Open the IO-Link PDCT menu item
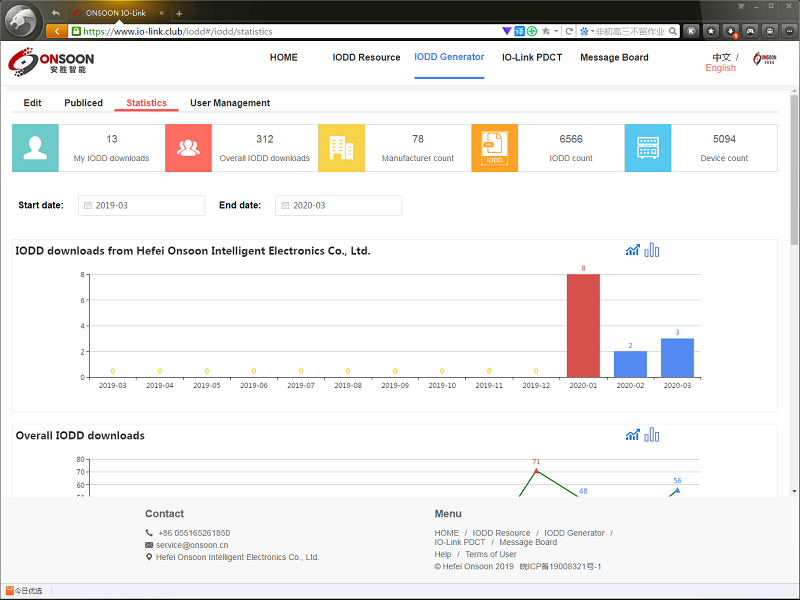The width and height of the screenshot is (800, 600). point(532,57)
